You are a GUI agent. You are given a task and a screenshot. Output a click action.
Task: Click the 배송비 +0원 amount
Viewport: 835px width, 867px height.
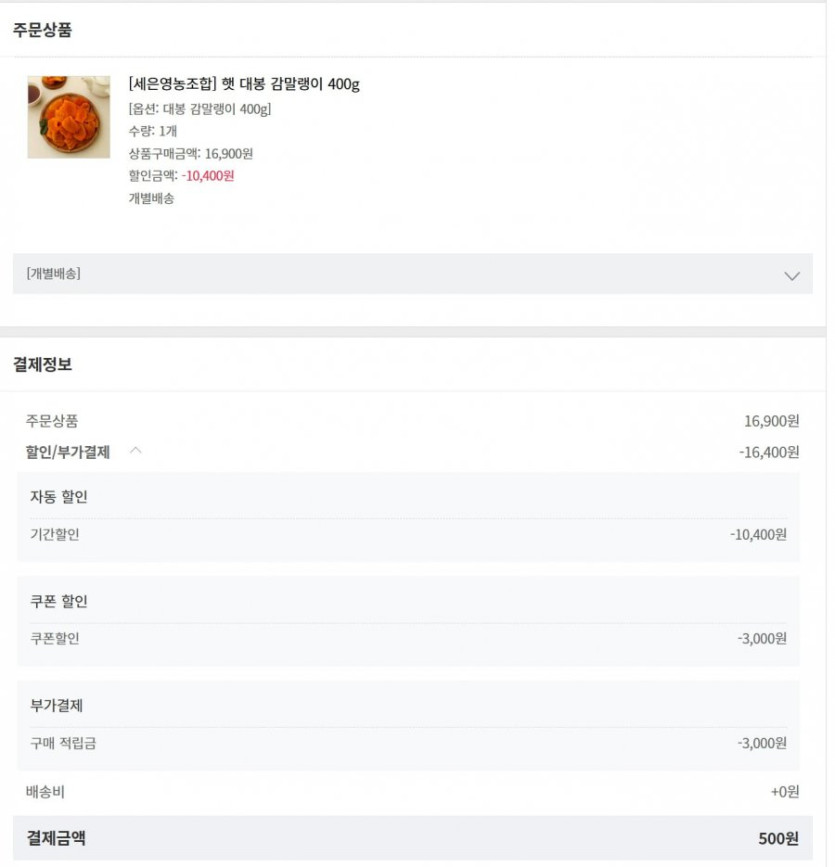pyautogui.click(x=785, y=791)
